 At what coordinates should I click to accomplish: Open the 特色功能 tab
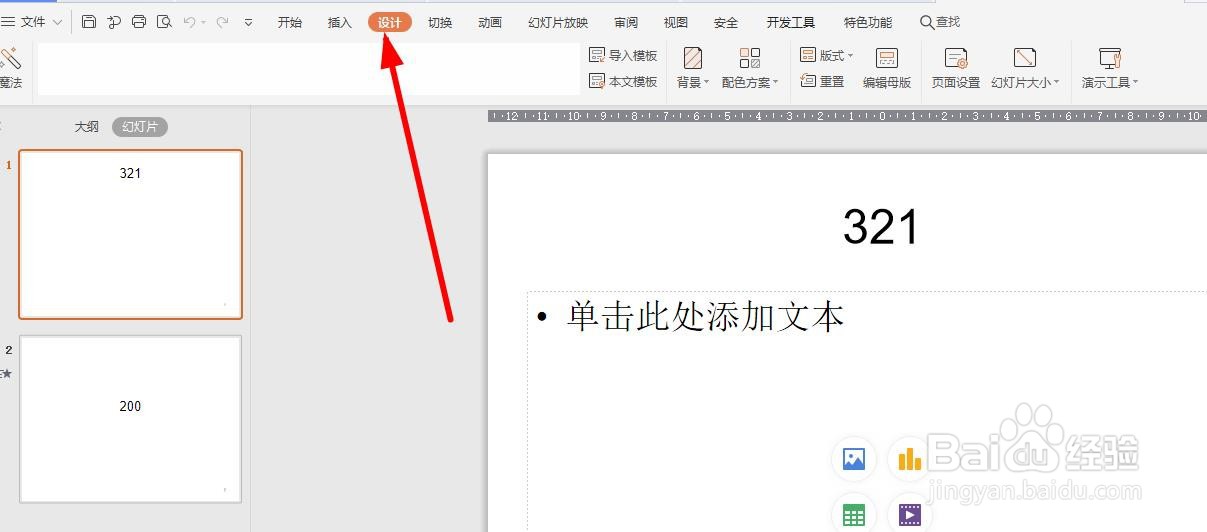click(868, 22)
